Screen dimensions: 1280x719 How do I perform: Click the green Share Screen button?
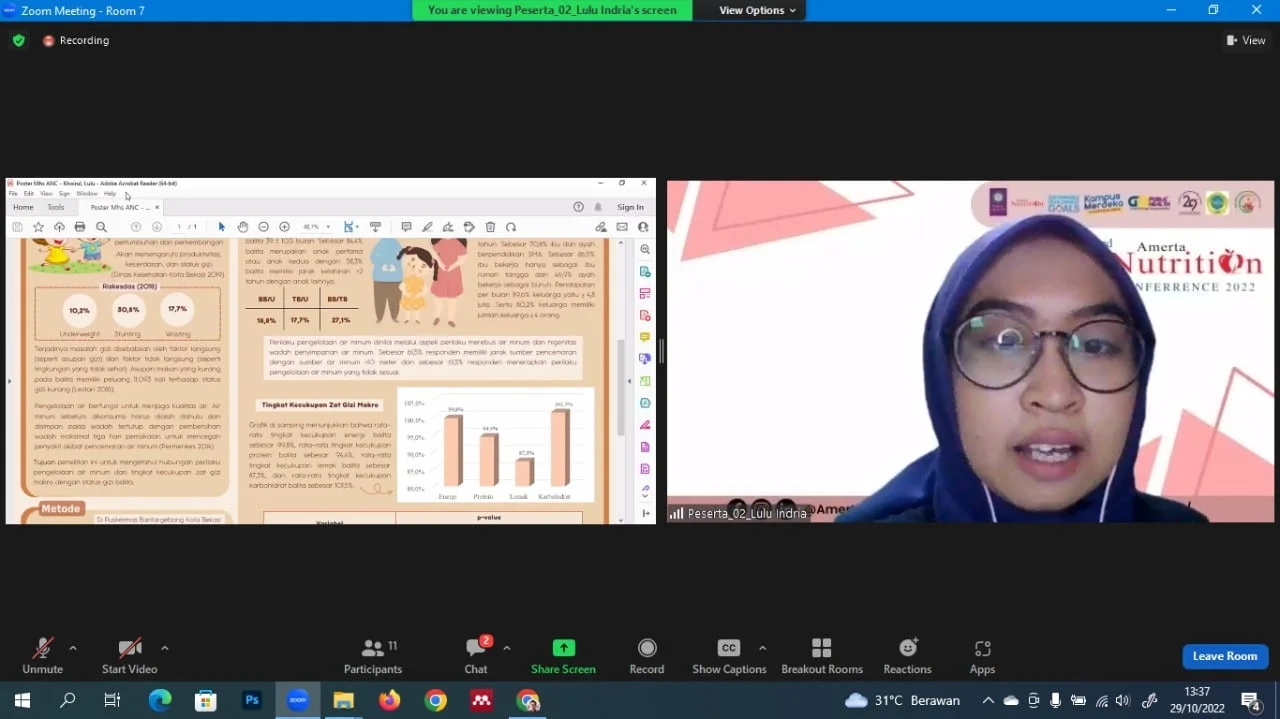point(563,656)
